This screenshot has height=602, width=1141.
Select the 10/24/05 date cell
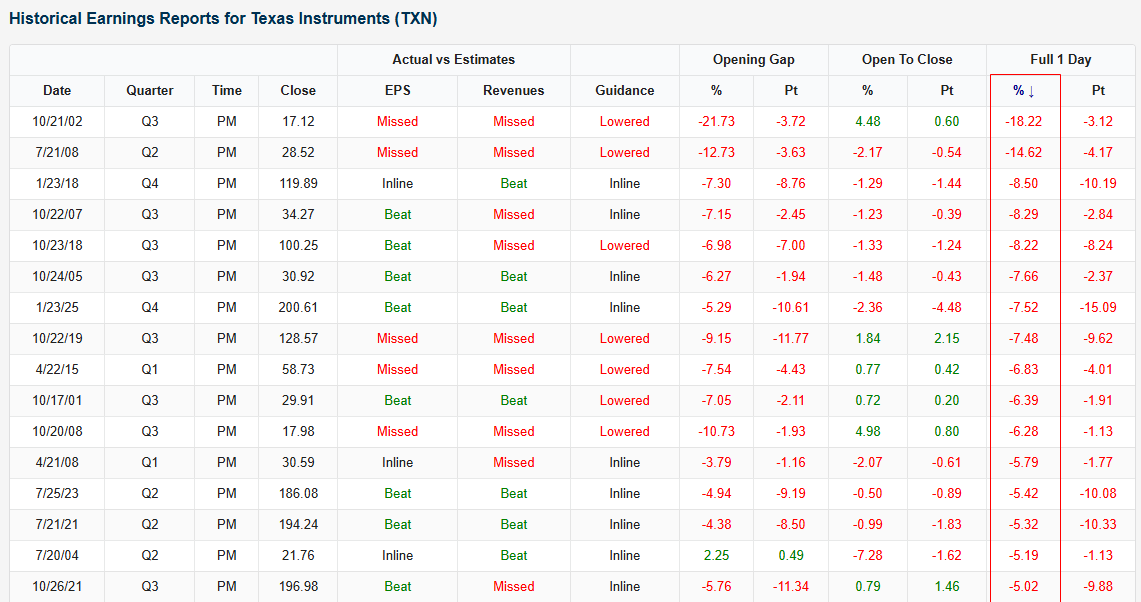coord(57,277)
